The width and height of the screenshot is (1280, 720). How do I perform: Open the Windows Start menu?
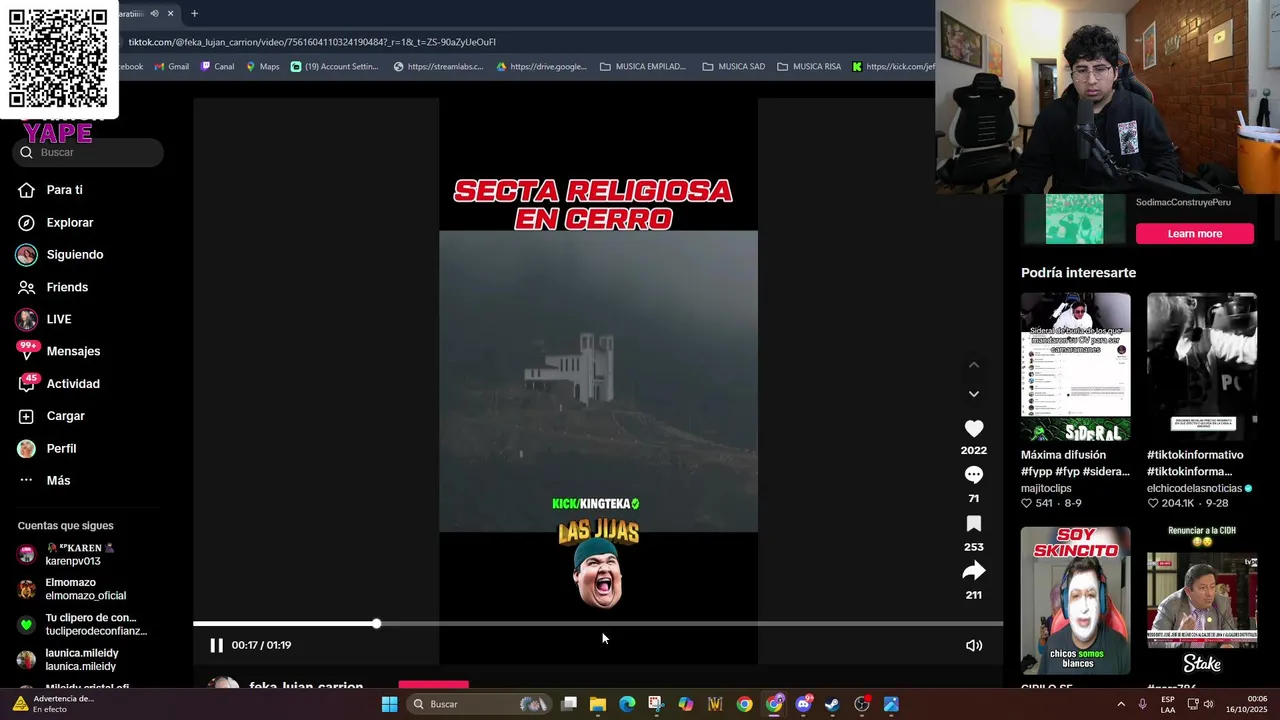(389, 704)
